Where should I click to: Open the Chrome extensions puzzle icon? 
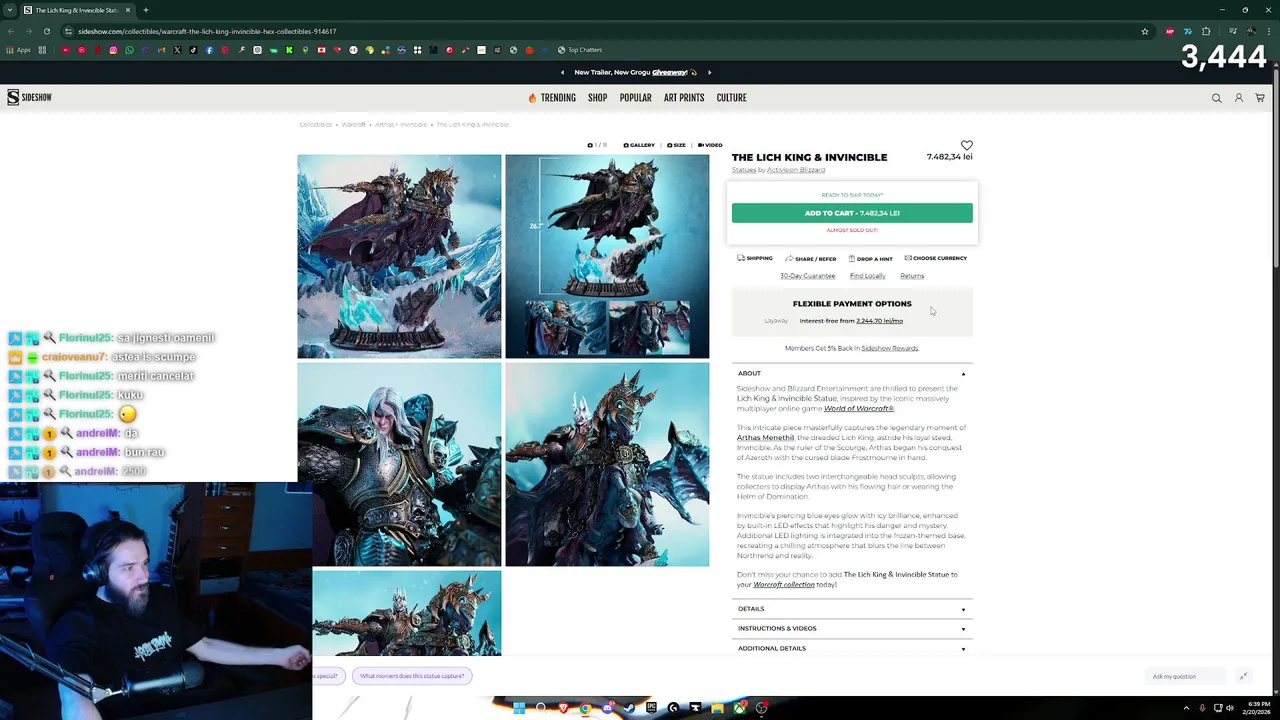[1206, 31]
